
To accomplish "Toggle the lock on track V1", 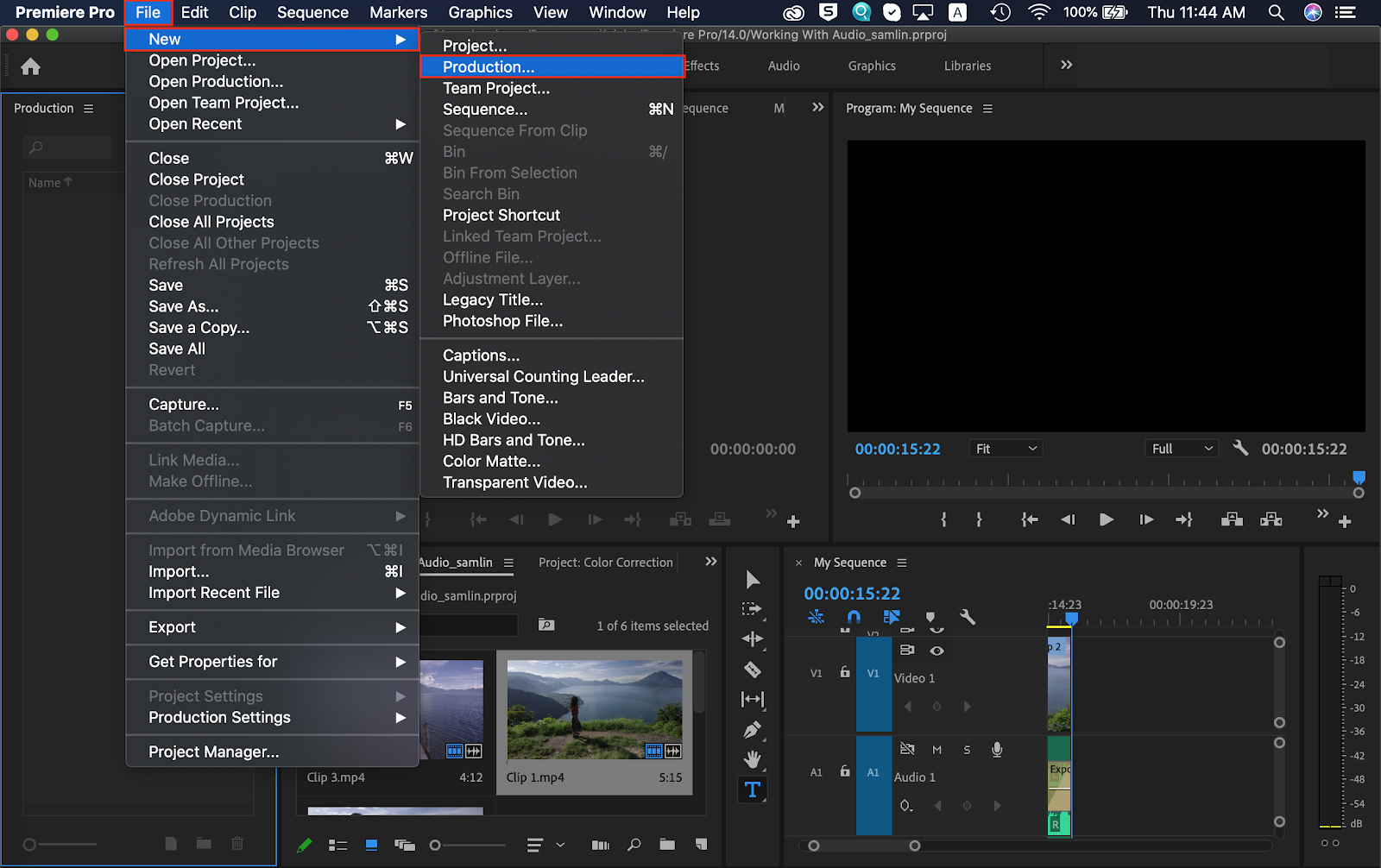I will 845,672.
